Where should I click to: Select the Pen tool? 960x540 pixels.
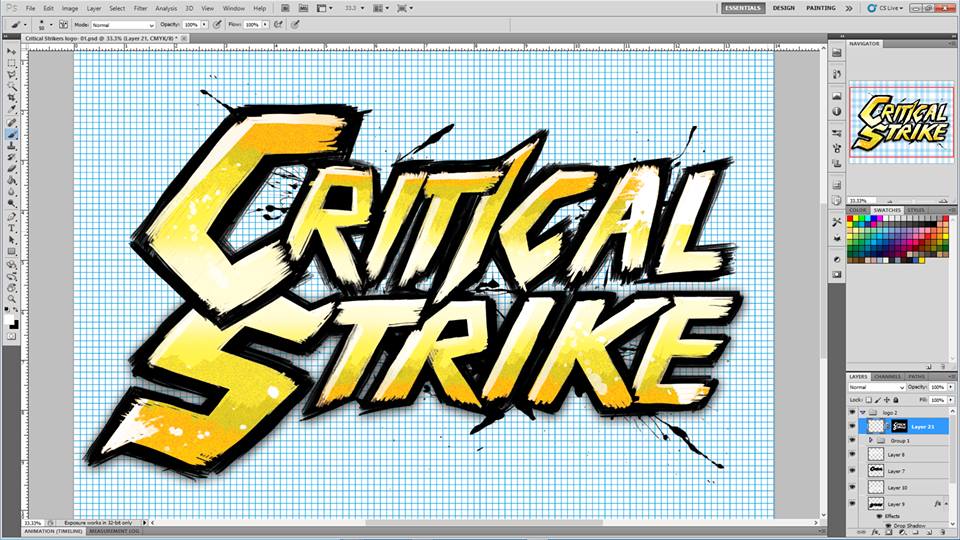tap(12, 217)
